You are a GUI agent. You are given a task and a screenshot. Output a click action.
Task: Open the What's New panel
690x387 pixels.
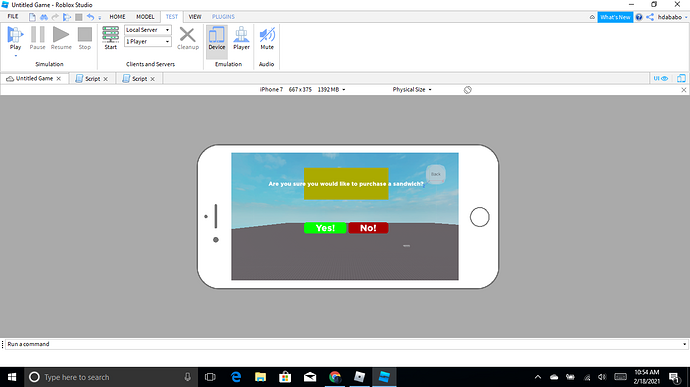(x=615, y=17)
